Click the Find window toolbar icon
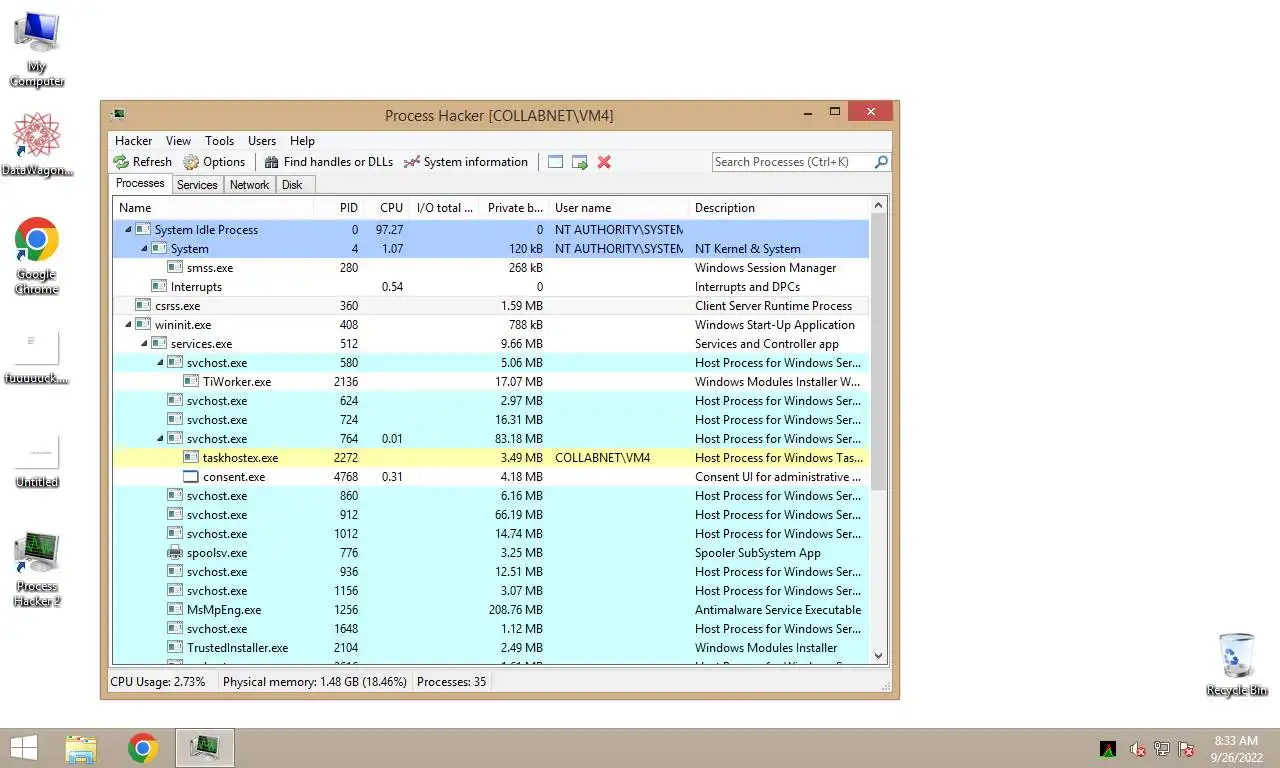 click(555, 162)
